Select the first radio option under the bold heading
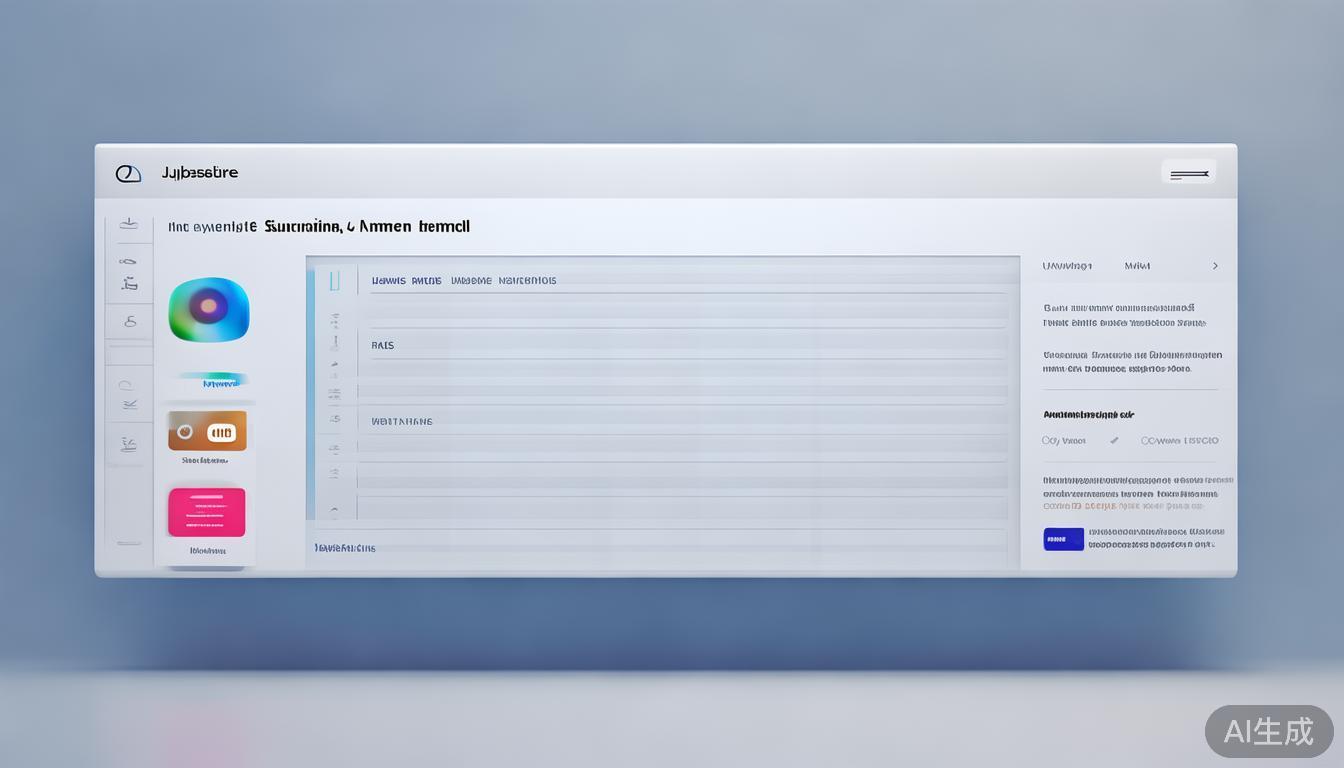This screenshot has height=768, width=1344. point(1047,440)
